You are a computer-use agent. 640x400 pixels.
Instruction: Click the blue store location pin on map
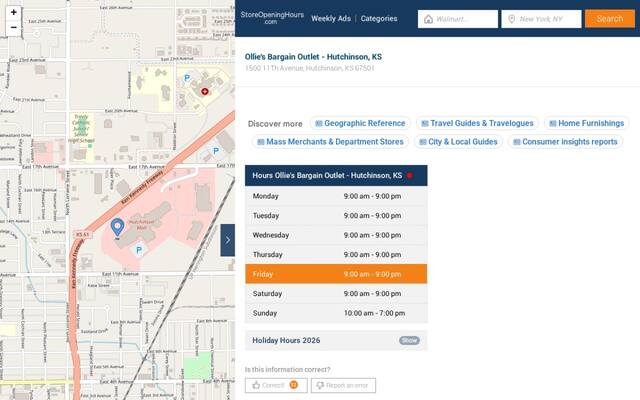click(x=117, y=227)
